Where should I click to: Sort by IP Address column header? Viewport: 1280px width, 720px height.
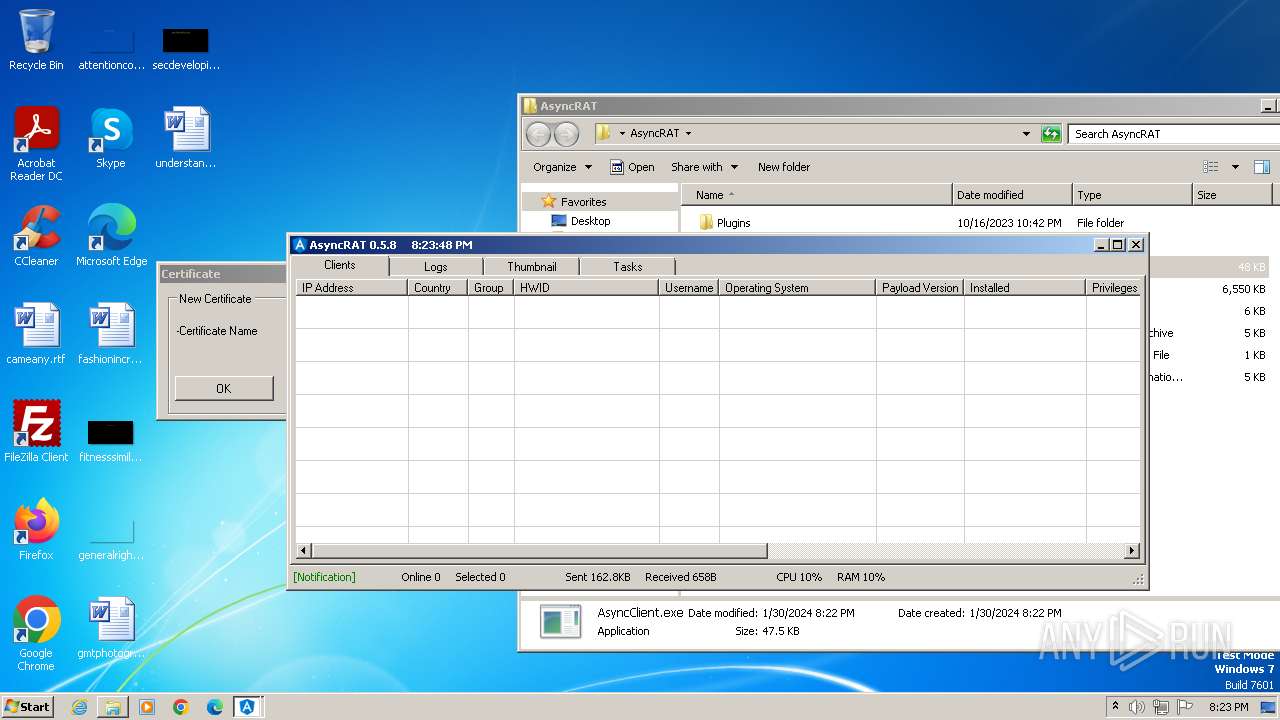[x=352, y=288]
